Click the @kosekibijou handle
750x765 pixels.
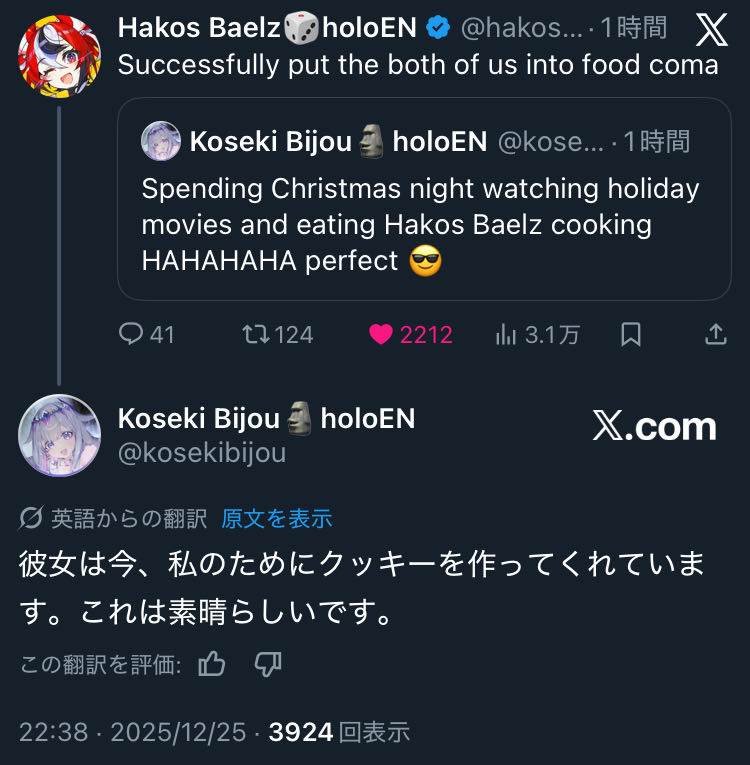coord(202,453)
